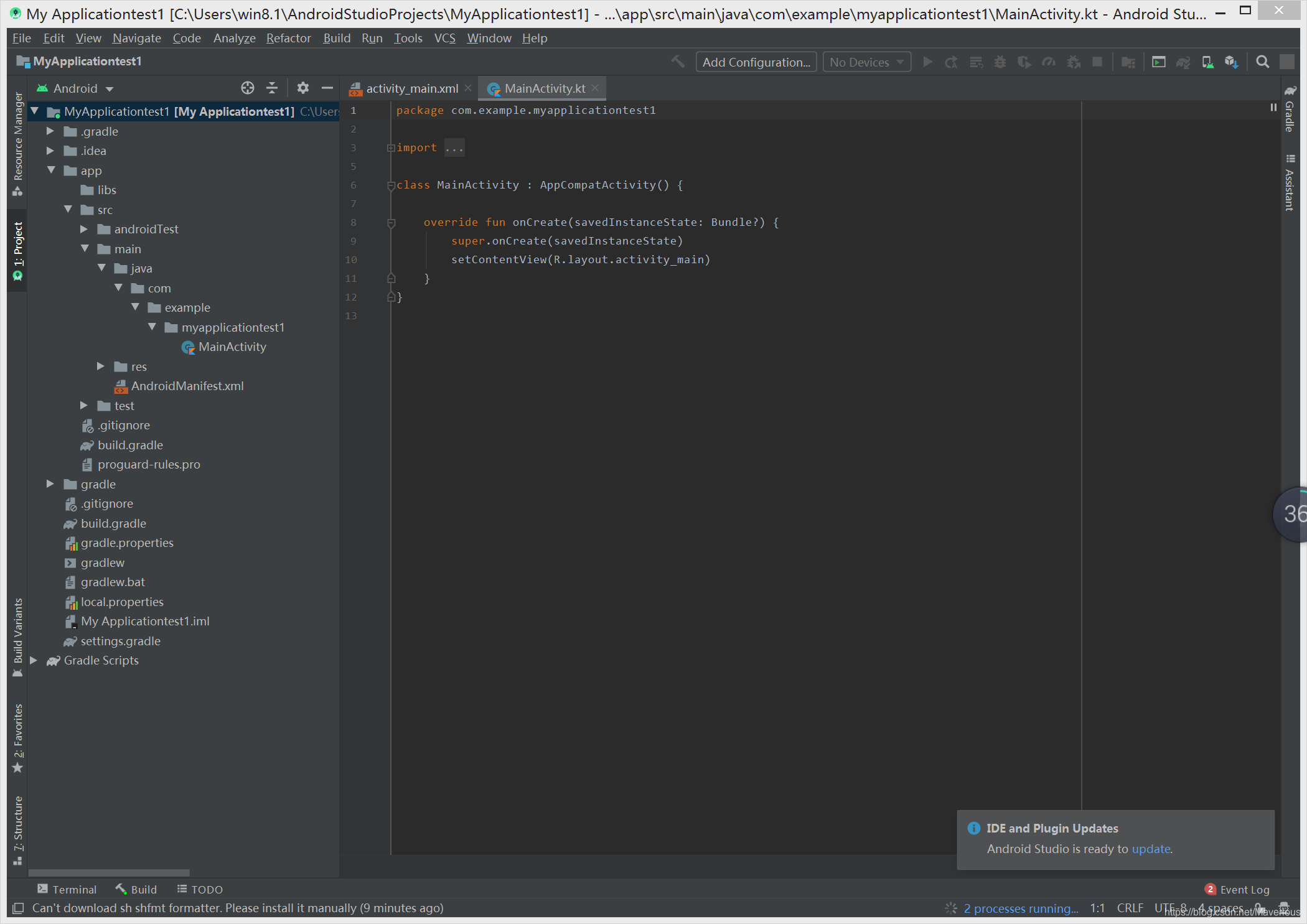Click the update link in notification
This screenshot has width=1307, height=924.
coord(1151,849)
